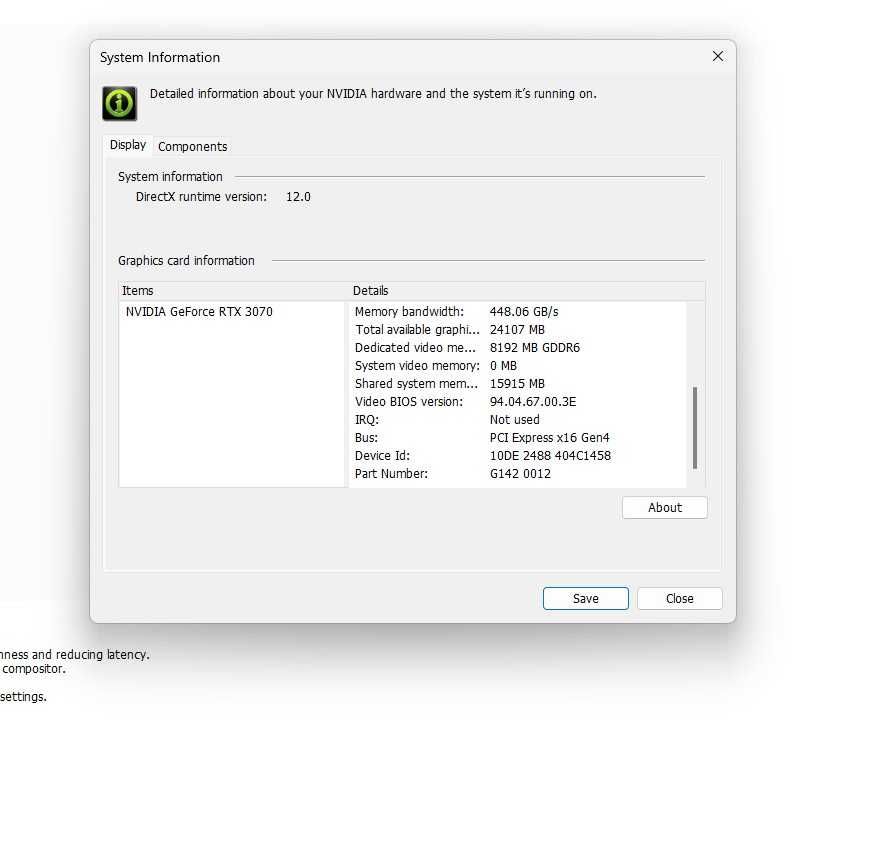Select NVIDIA GeForce RTX 3070 item
Viewport: 892px width, 856px height.
(199, 312)
